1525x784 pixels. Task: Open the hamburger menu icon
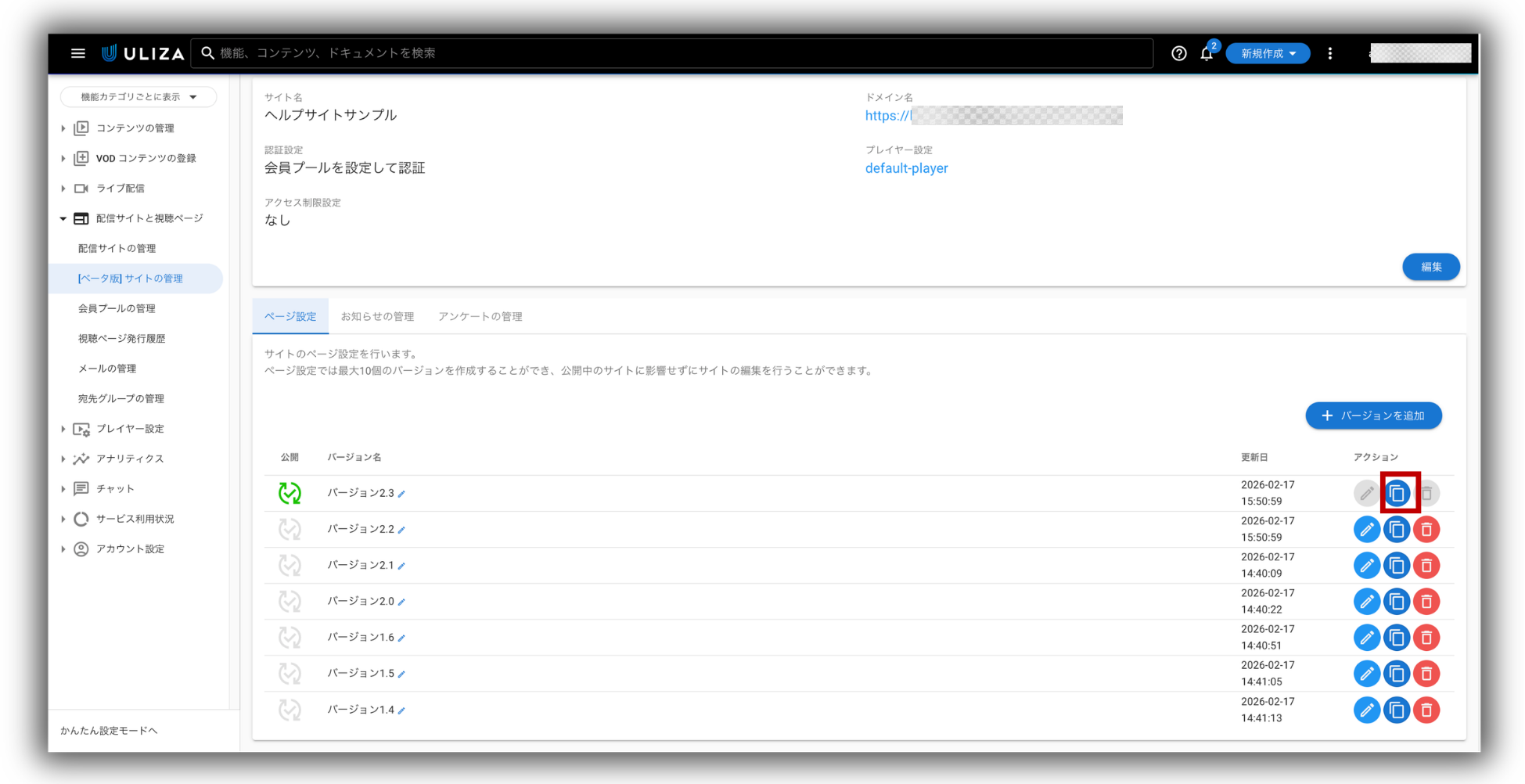[78, 53]
